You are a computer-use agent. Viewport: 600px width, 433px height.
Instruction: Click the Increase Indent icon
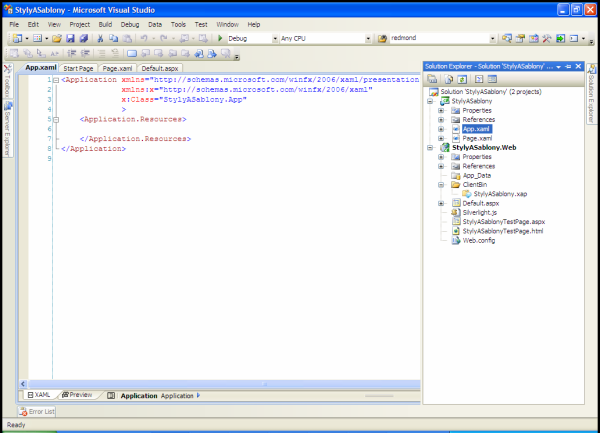pyautogui.click(x=85, y=54)
